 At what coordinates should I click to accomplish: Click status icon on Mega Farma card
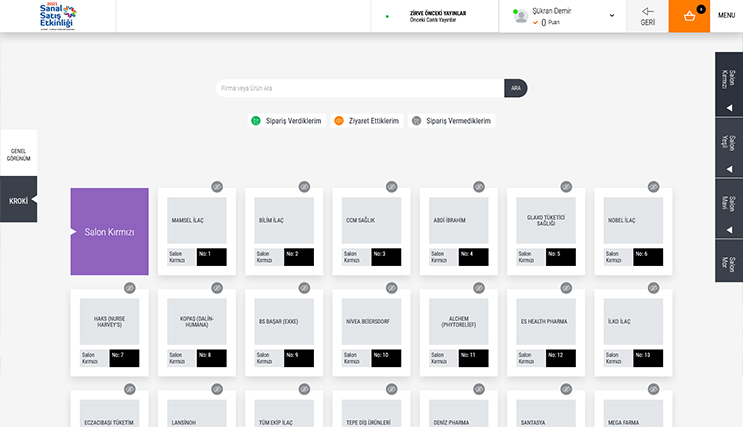[653, 389]
